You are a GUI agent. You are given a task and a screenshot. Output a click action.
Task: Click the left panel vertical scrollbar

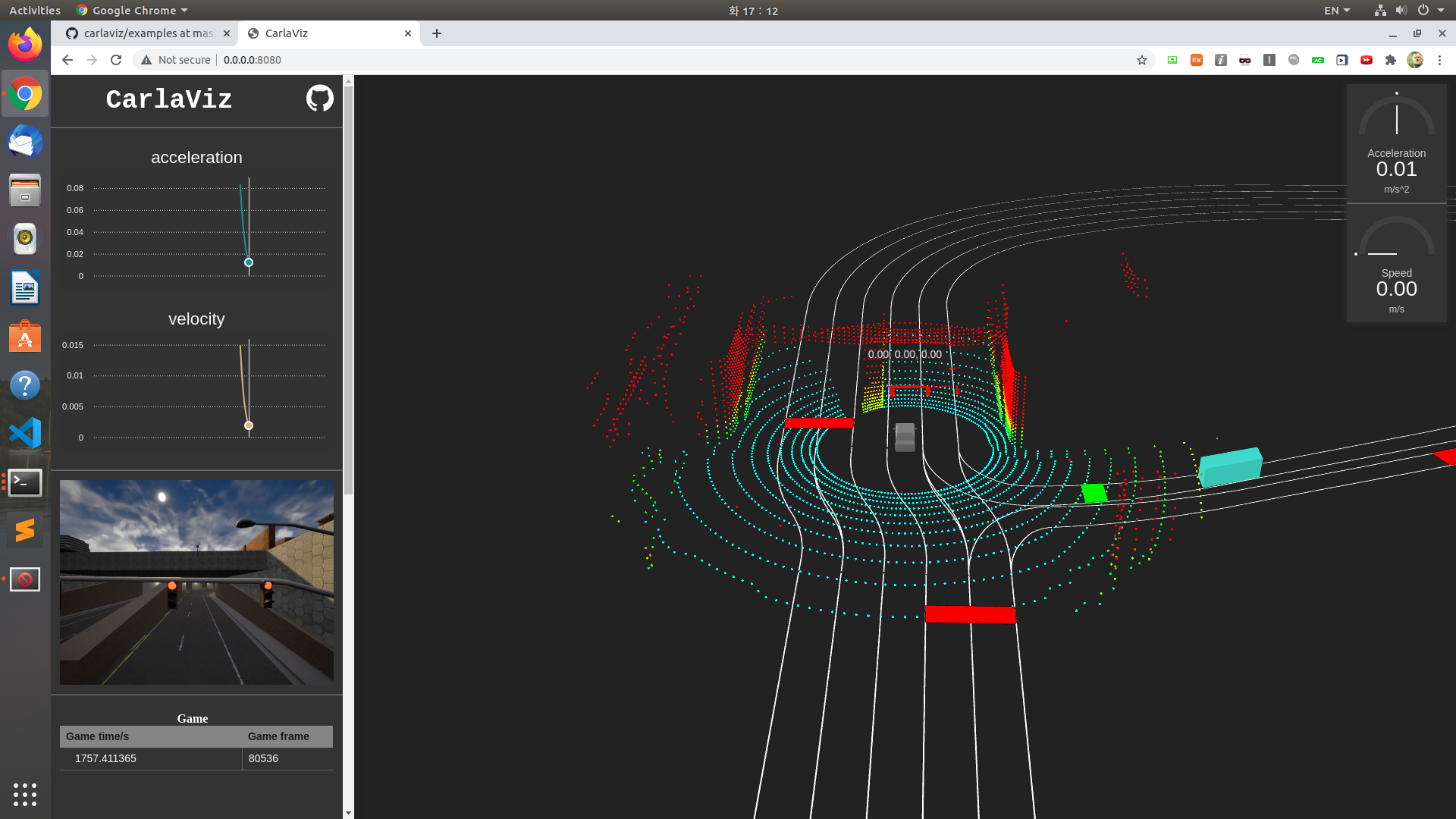pos(348,290)
